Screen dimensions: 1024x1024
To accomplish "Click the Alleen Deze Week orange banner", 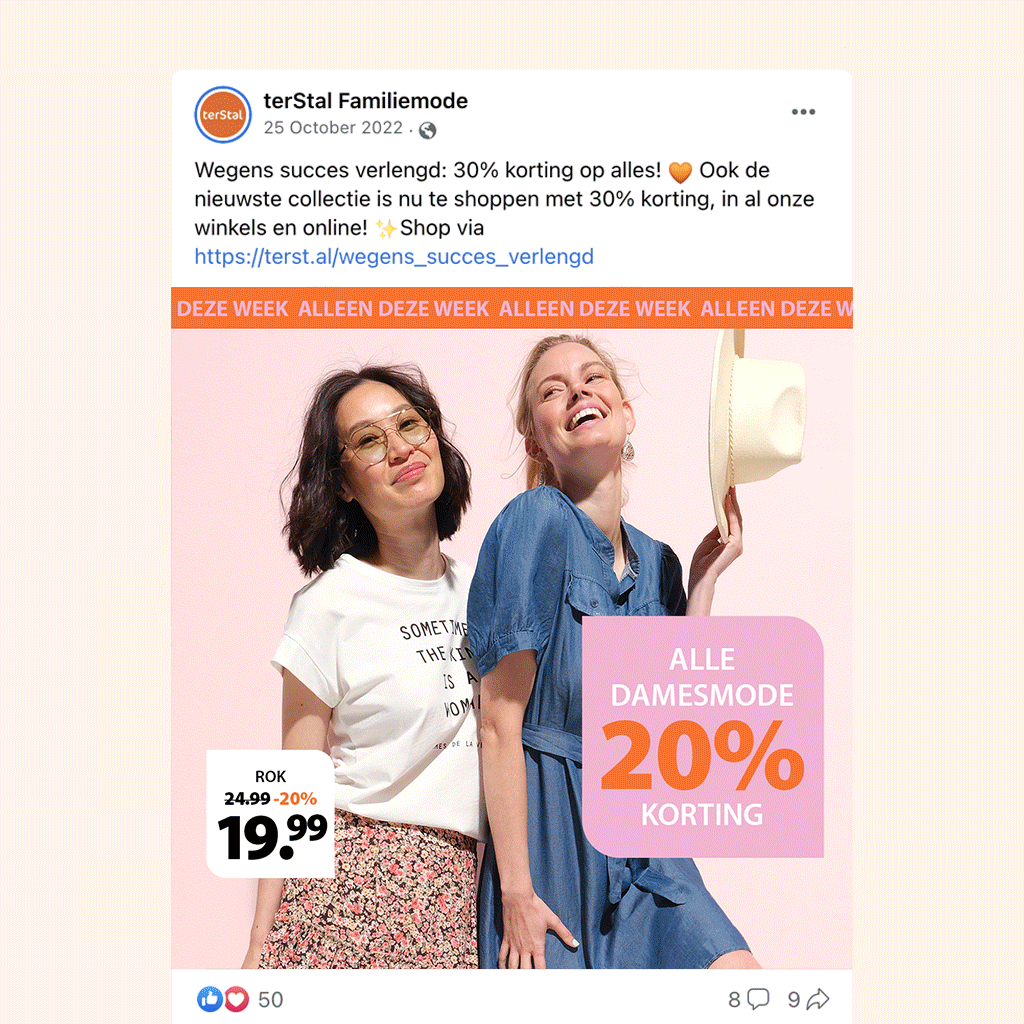I will (512, 308).
